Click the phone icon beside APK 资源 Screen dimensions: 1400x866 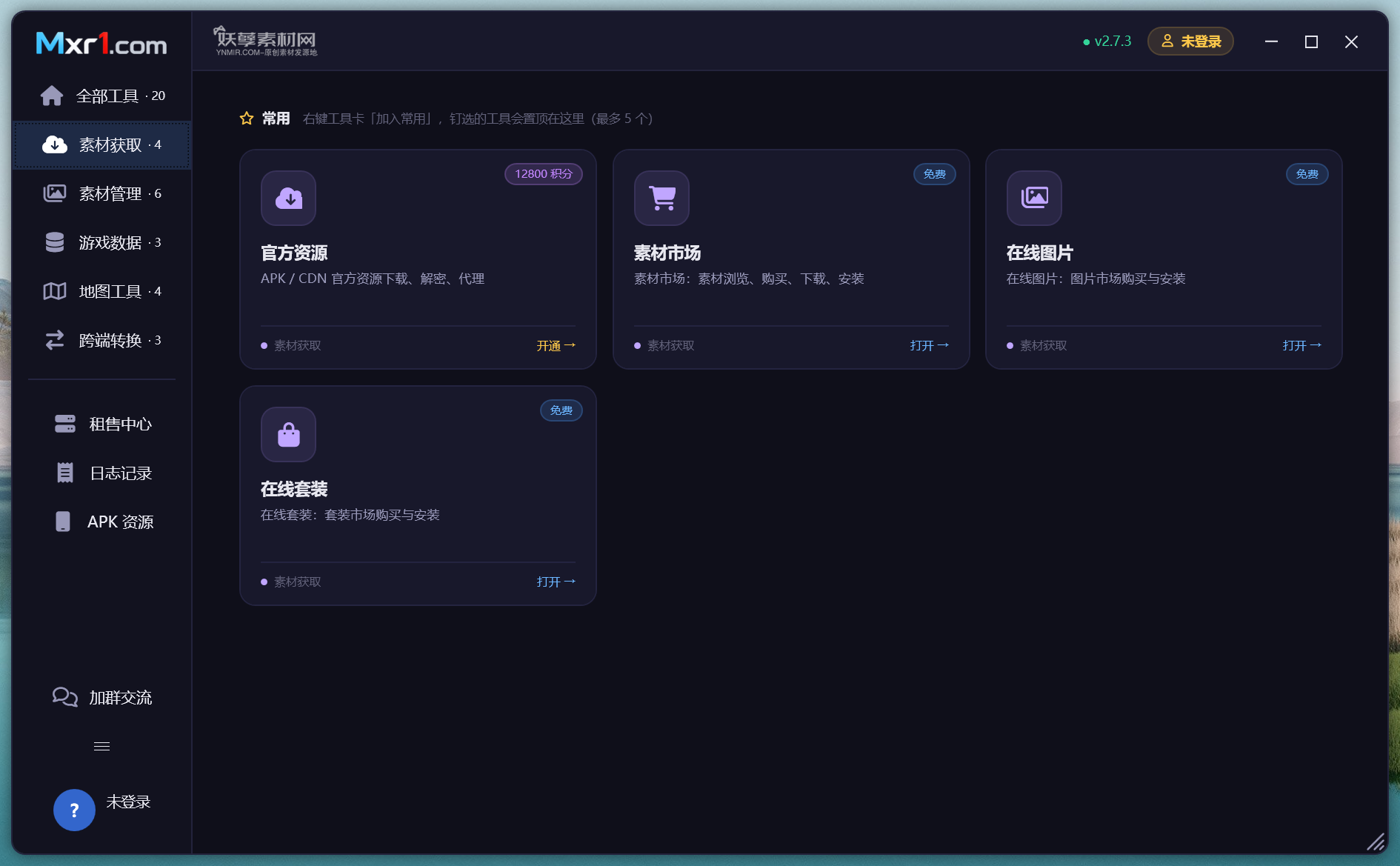[x=63, y=522]
